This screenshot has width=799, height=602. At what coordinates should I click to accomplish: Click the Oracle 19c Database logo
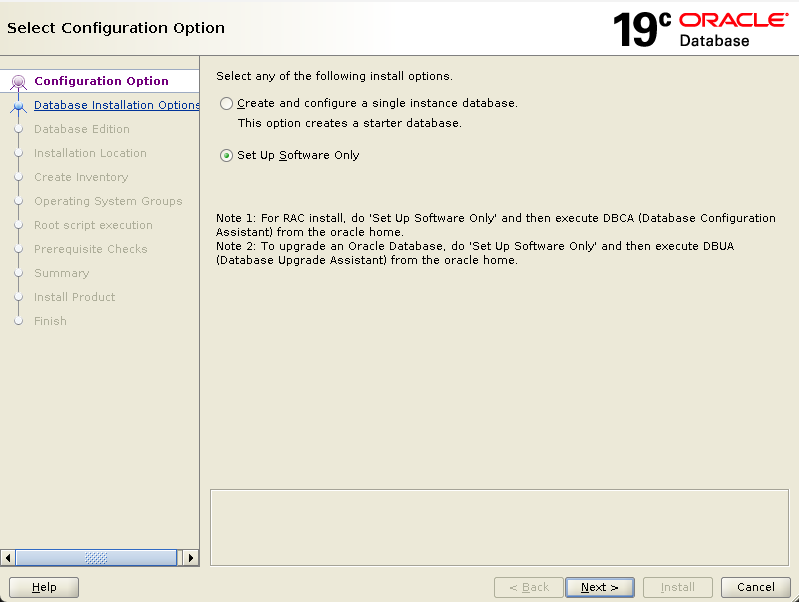point(701,29)
